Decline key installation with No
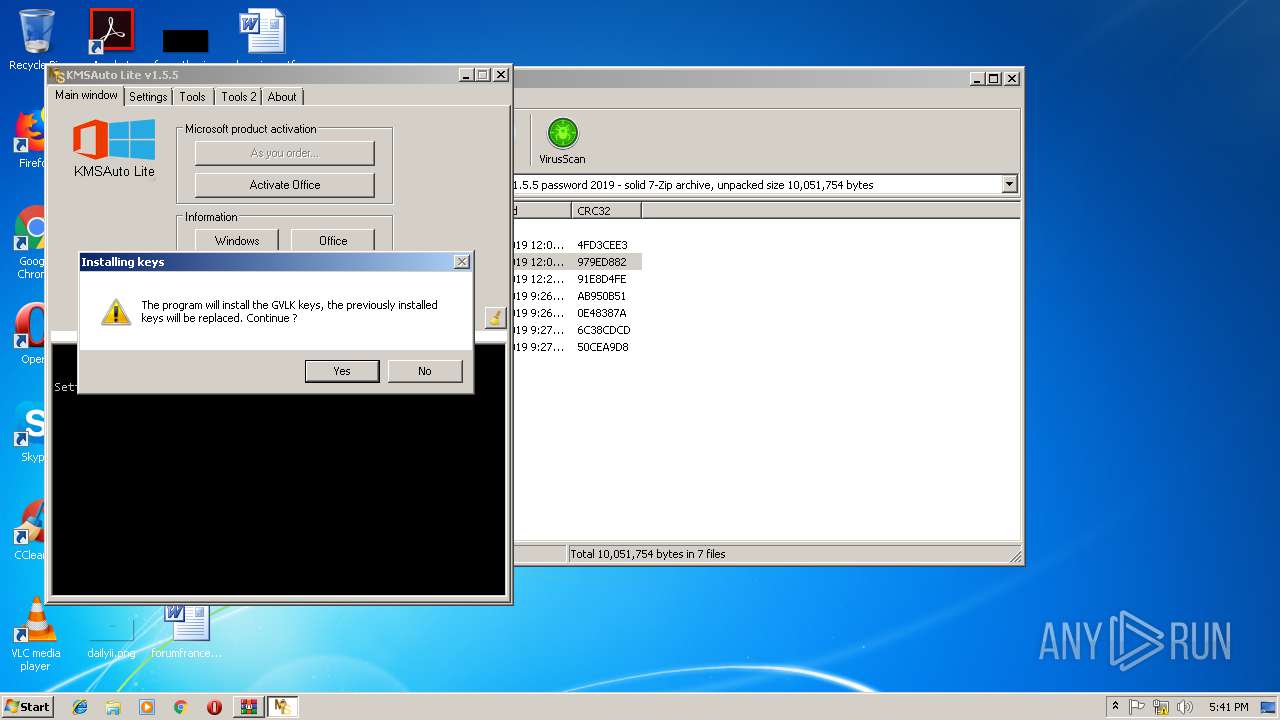1280x720 pixels. tap(425, 371)
